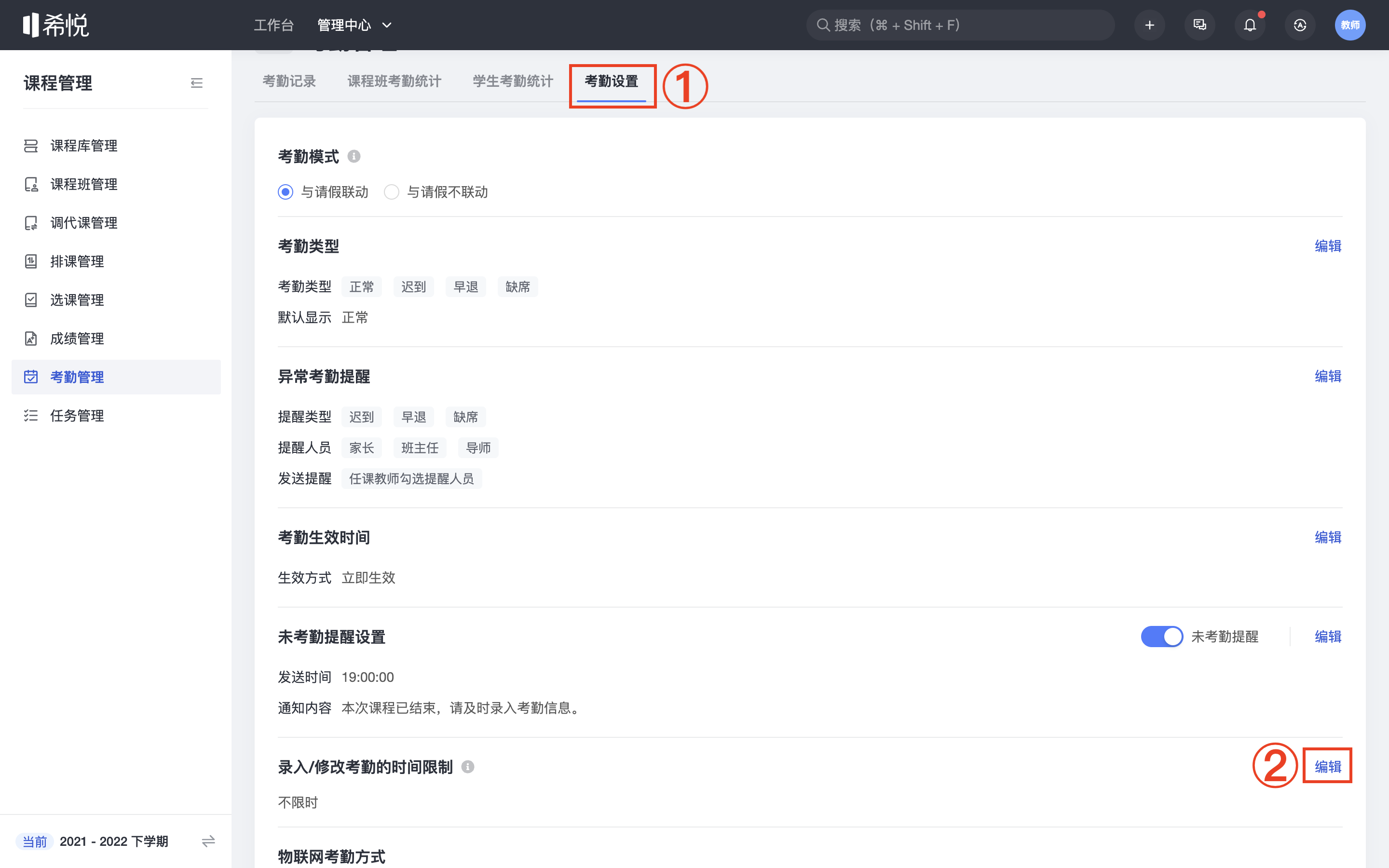Click the 缺席 tag in 考勤类型

pyautogui.click(x=517, y=286)
